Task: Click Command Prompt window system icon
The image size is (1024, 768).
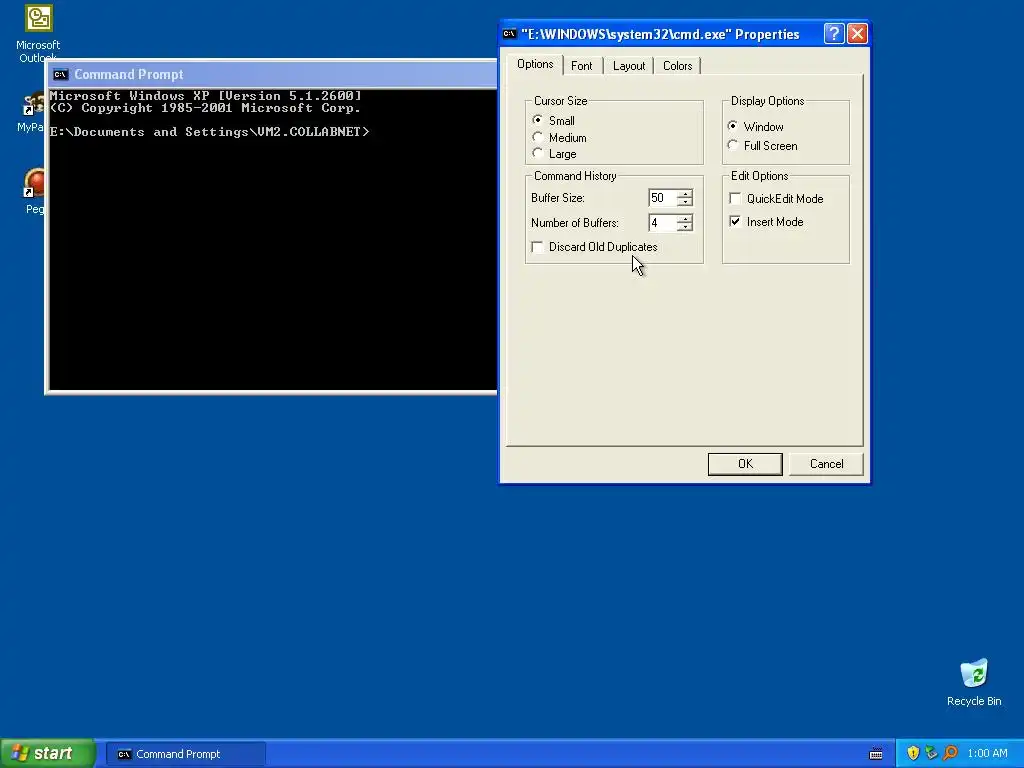Action: (x=61, y=74)
